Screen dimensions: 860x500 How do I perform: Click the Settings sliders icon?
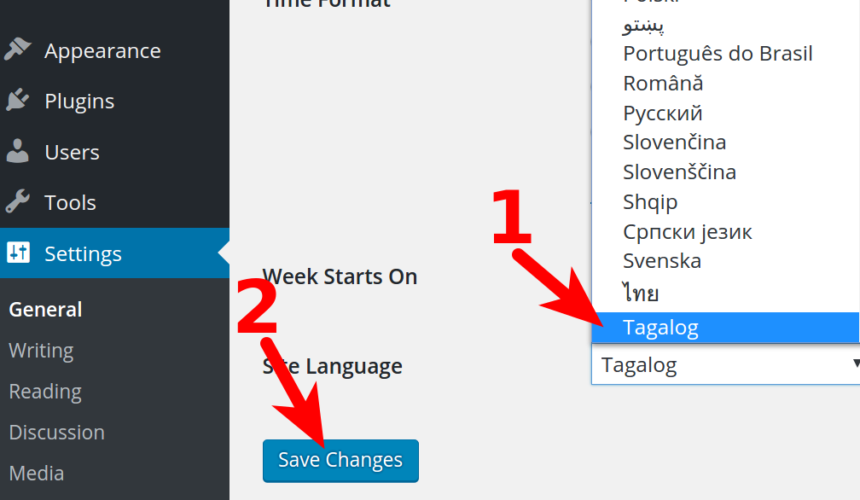tap(18, 252)
